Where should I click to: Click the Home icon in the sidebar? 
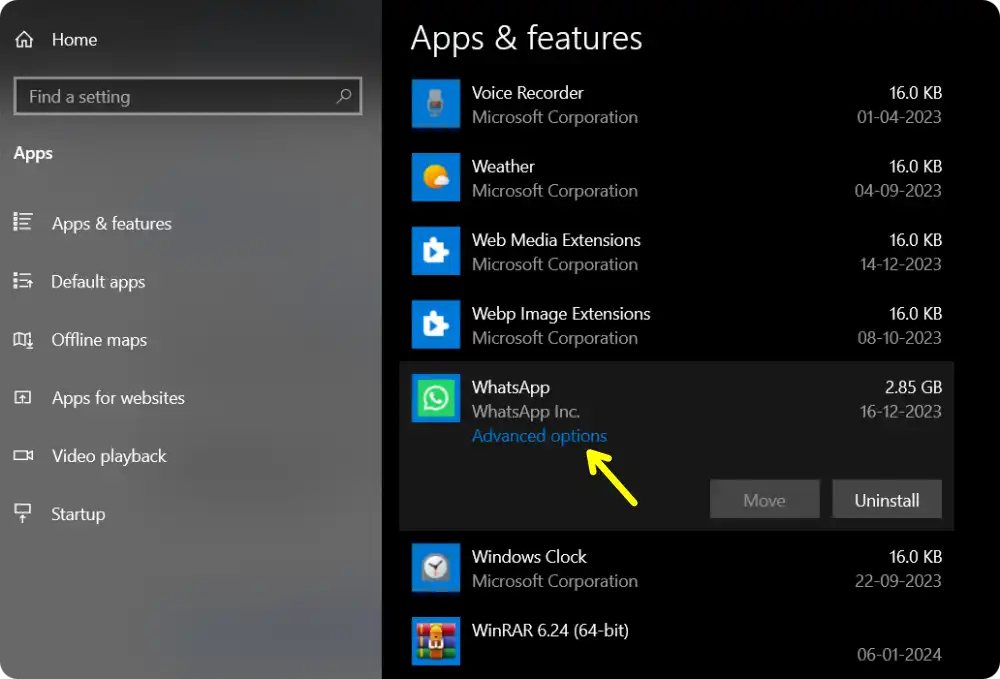[23, 39]
